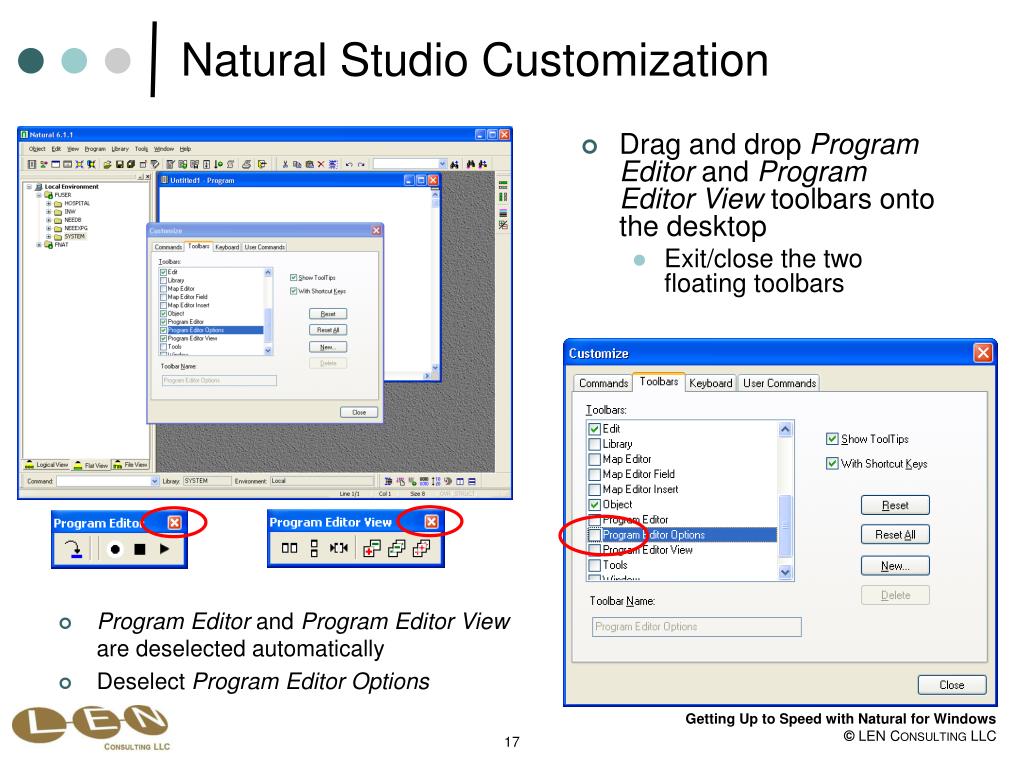Click the up arrow of enlarged toolbars list scrollbar
This screenshot has width=1024, height=768.
786,429
